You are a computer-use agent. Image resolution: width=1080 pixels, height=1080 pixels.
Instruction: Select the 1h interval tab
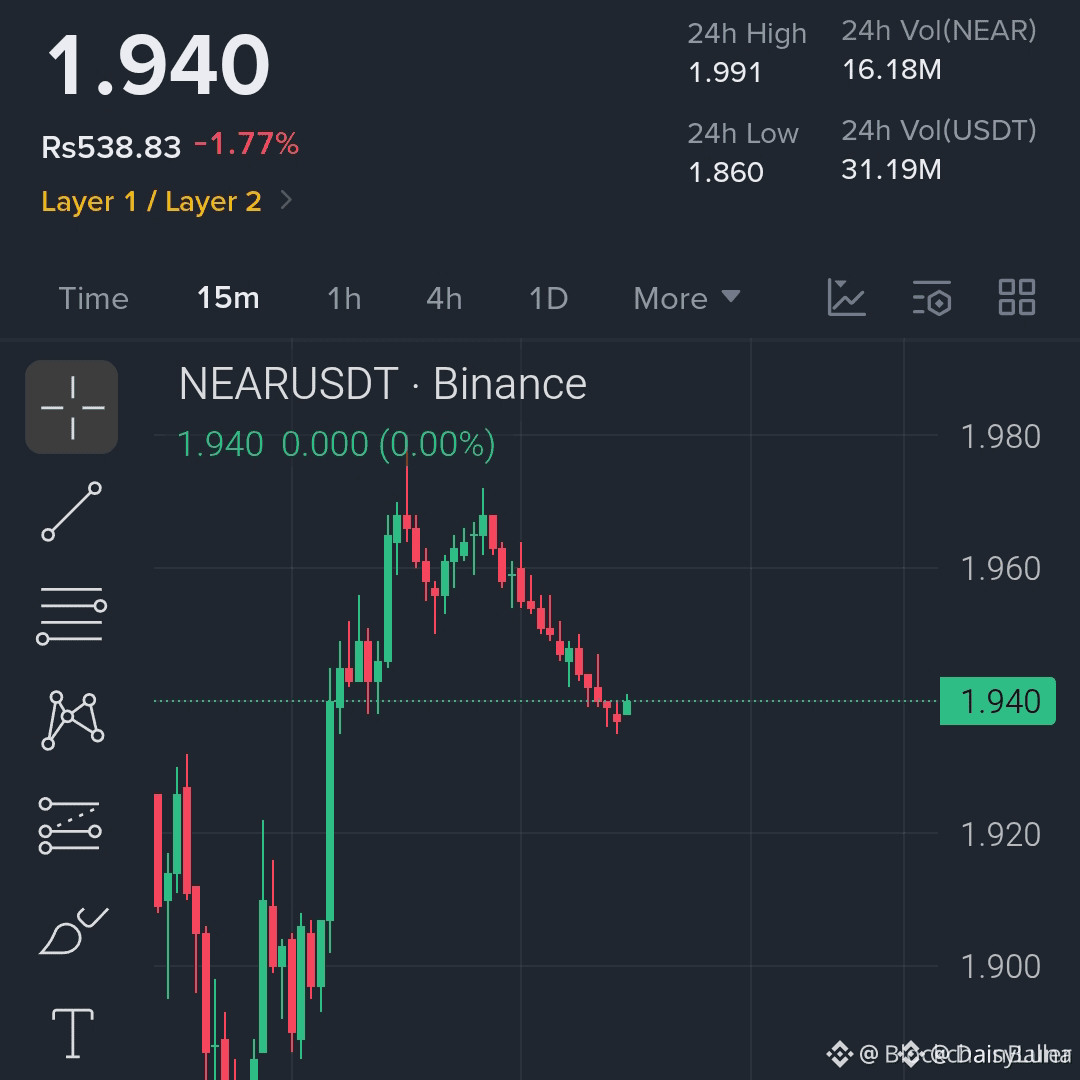coord(344,298)
